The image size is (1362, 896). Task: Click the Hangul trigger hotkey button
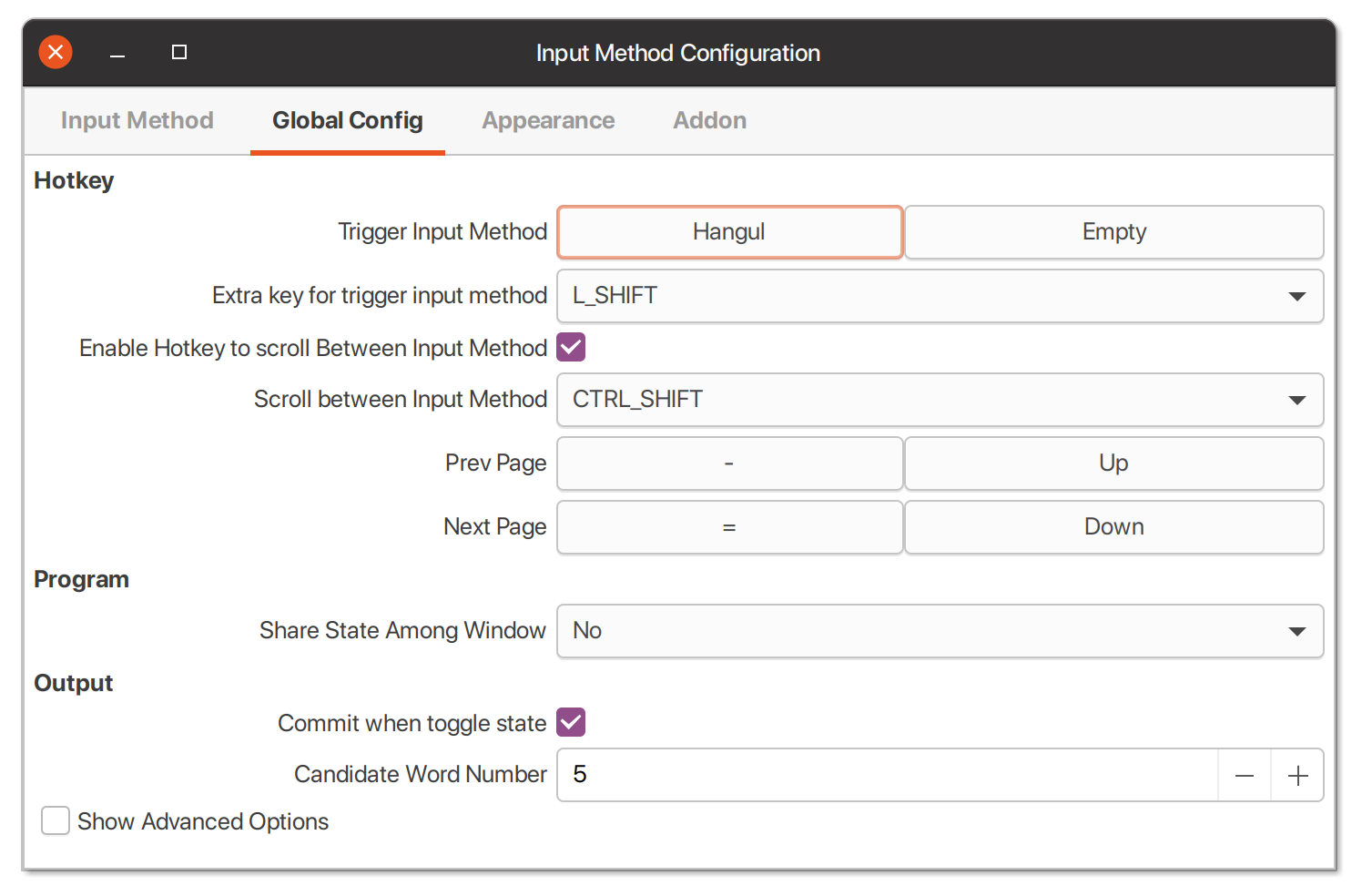[x=729, y=232]
